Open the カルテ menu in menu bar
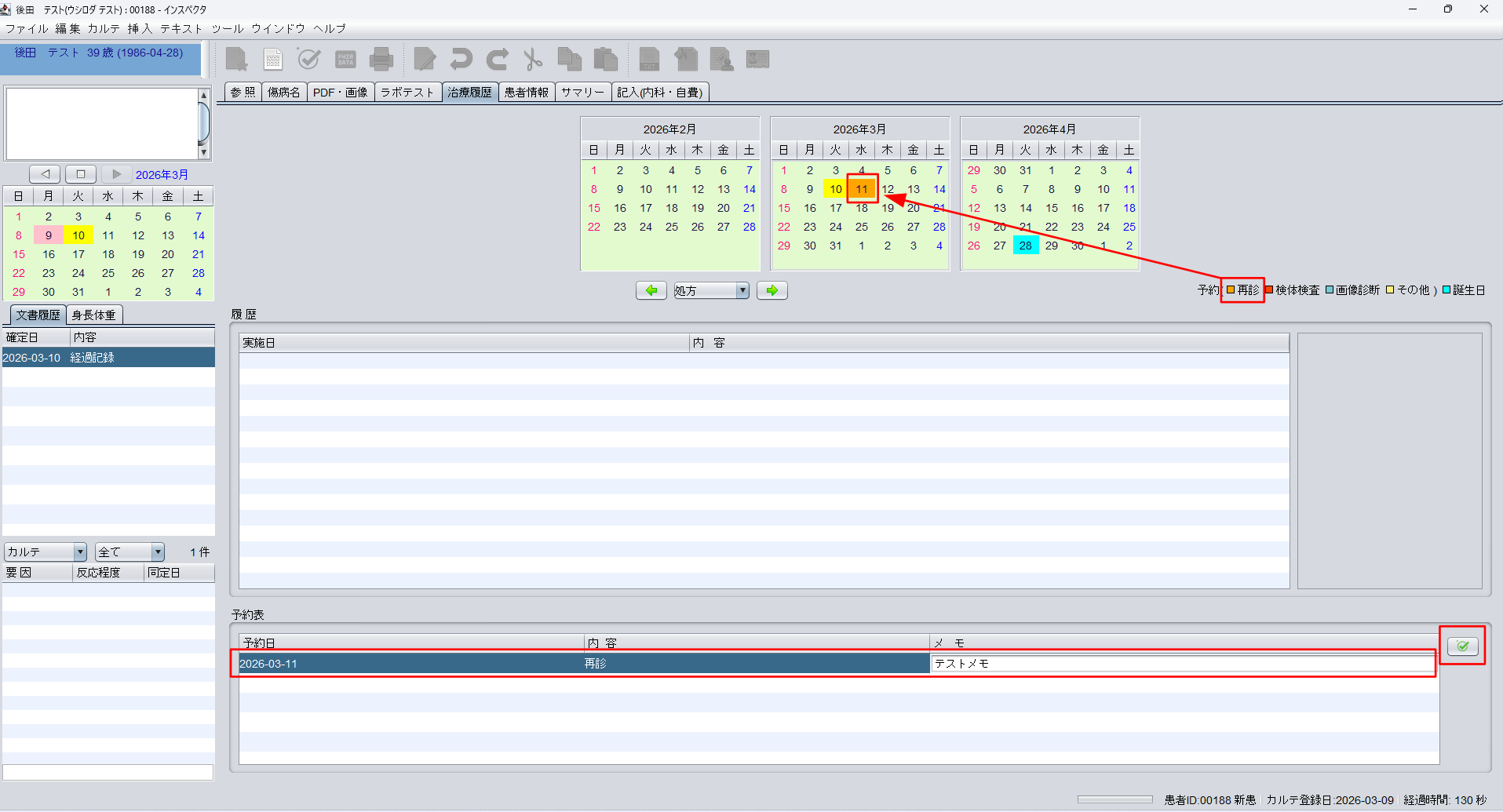Screen dimensions: 1503x812 pos(104,29)
